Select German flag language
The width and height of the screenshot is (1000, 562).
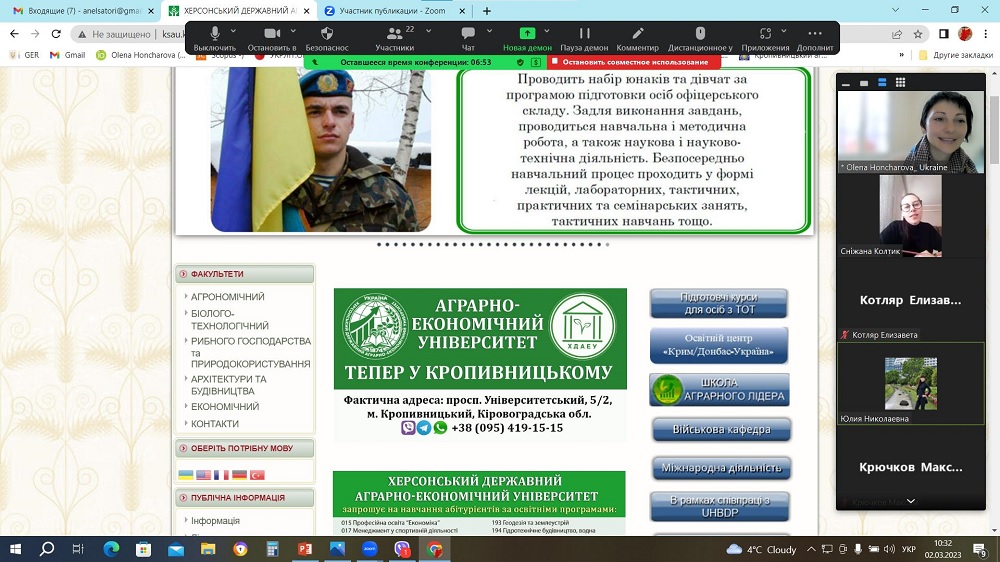pyautogui.click(x=239, y=475)
